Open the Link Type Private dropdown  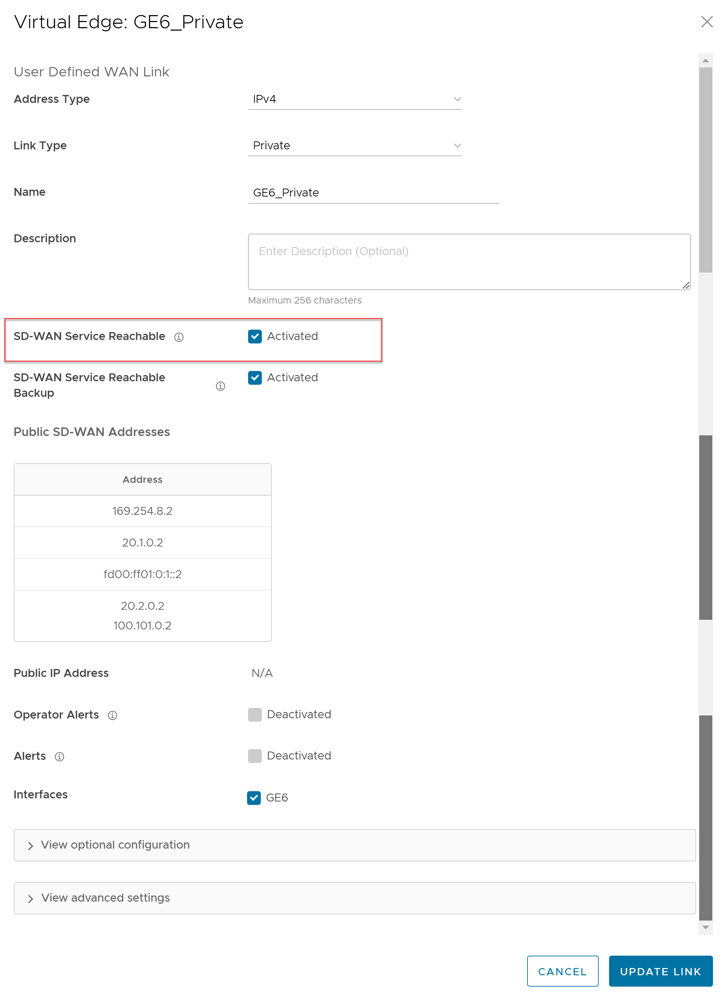point(355,146)
